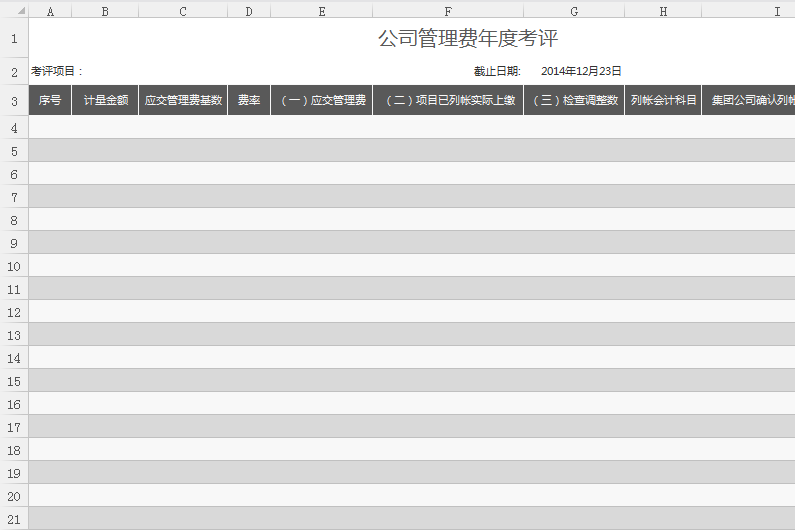Select the 应交管理费基数 header cell
Screen dimensions: 795x530
click(183, 101)
